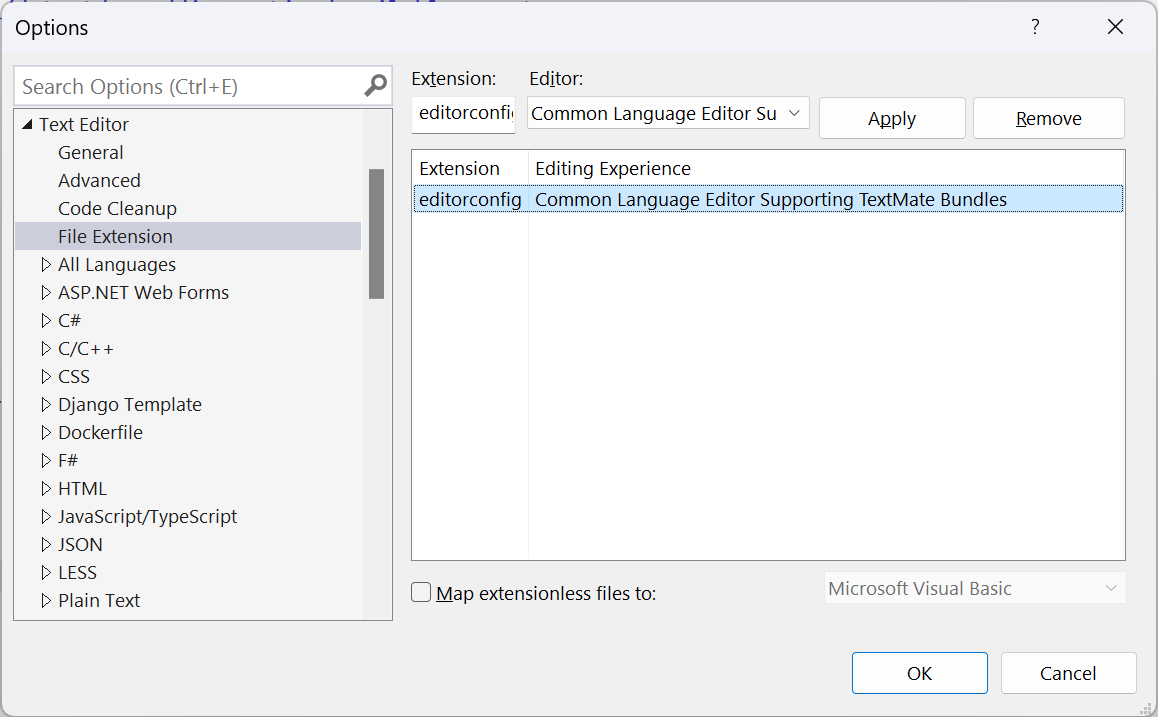Viewport: 1158px width, 717px height.
Task: Enable Map extensionless files to checkbox
Action: coord(422,593)
